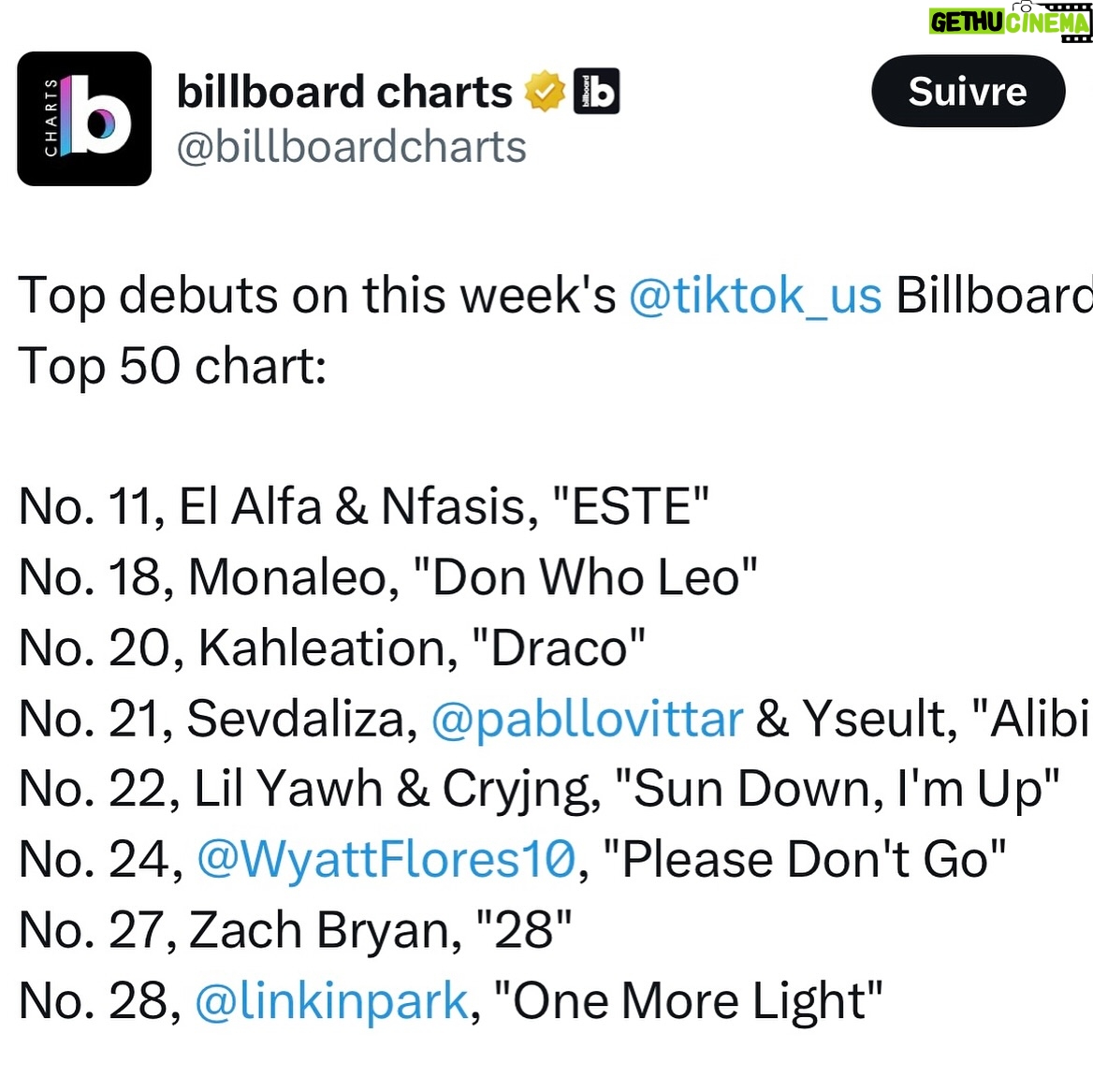Click the Zach Bryan "28" entry
The width and height of the screenshot is (1093, 1092).
(295, 929)
